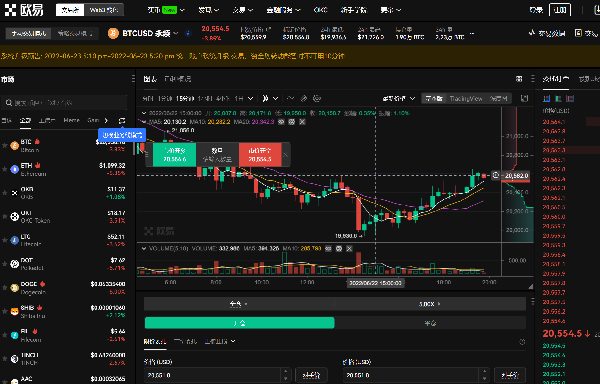Select the LTC Litecoin row
600x384 pixels.
[x=64, y=240]
